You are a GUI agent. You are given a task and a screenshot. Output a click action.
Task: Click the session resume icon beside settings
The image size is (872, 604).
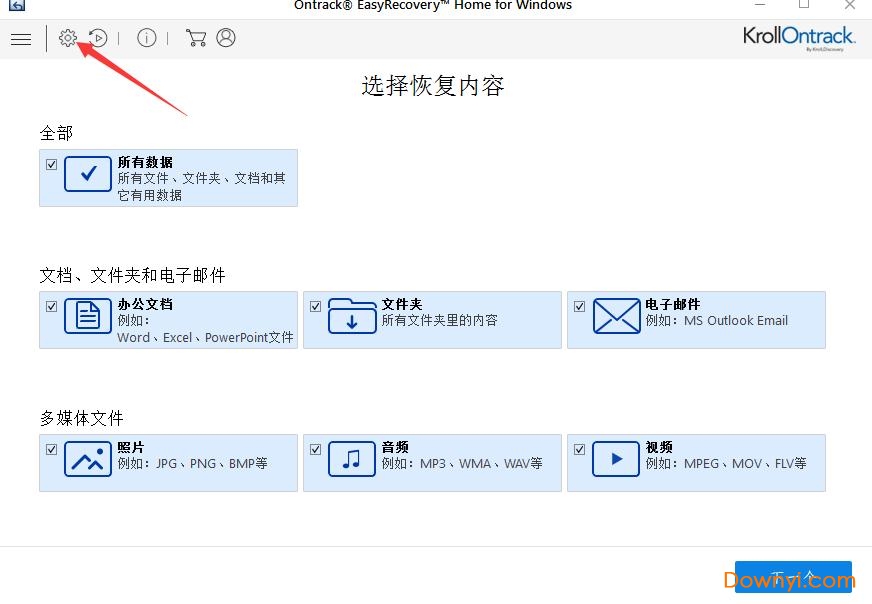[98, 38]
